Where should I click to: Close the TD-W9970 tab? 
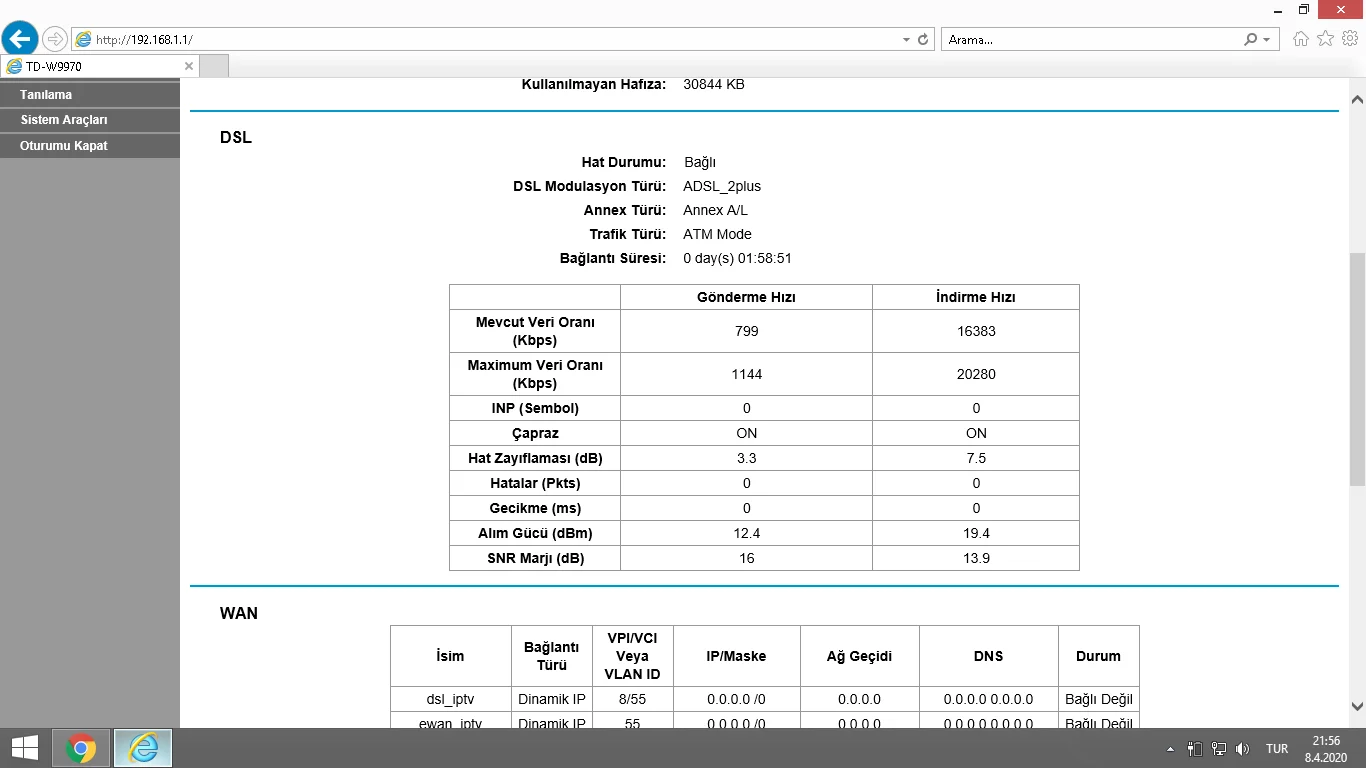[189, 66]
